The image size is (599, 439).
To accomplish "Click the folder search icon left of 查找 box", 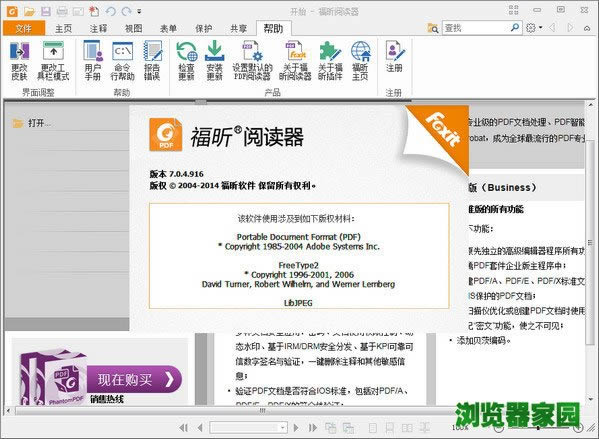I will [433, 28].
